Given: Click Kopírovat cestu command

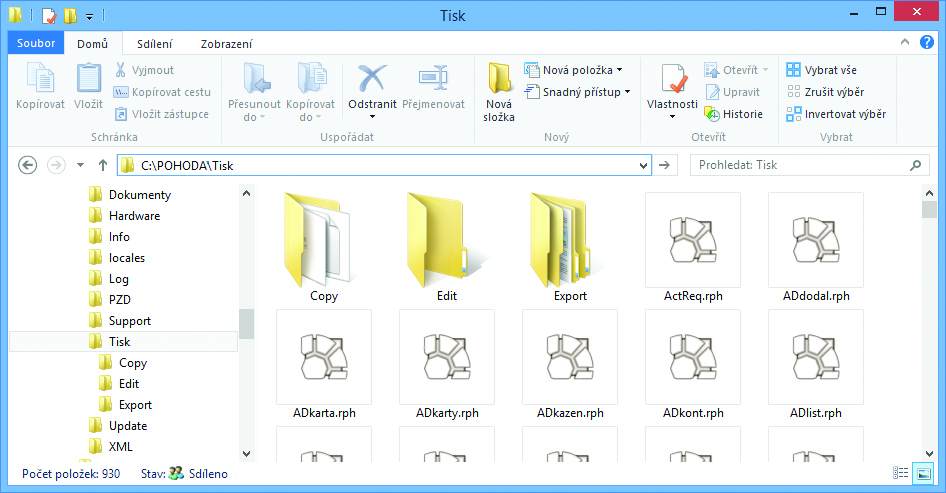Looking at the screenshot, I should 162,92.
